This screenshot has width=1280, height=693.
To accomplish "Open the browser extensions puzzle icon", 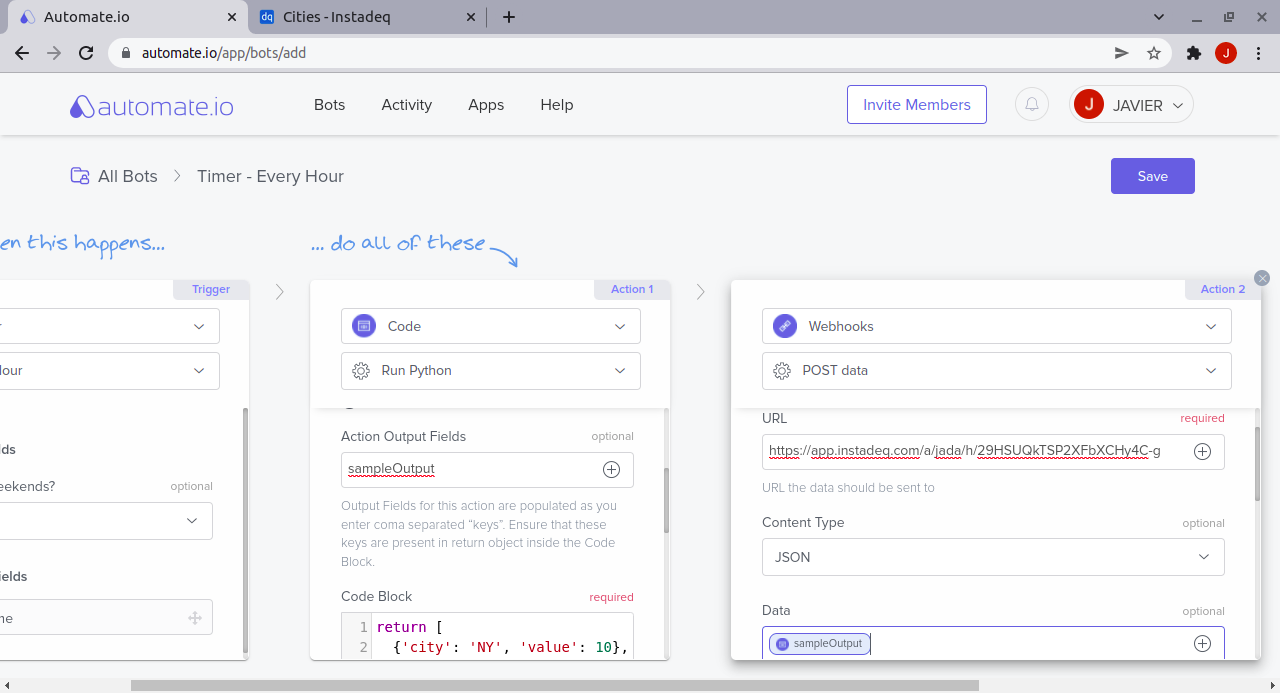I will 1193,53.
